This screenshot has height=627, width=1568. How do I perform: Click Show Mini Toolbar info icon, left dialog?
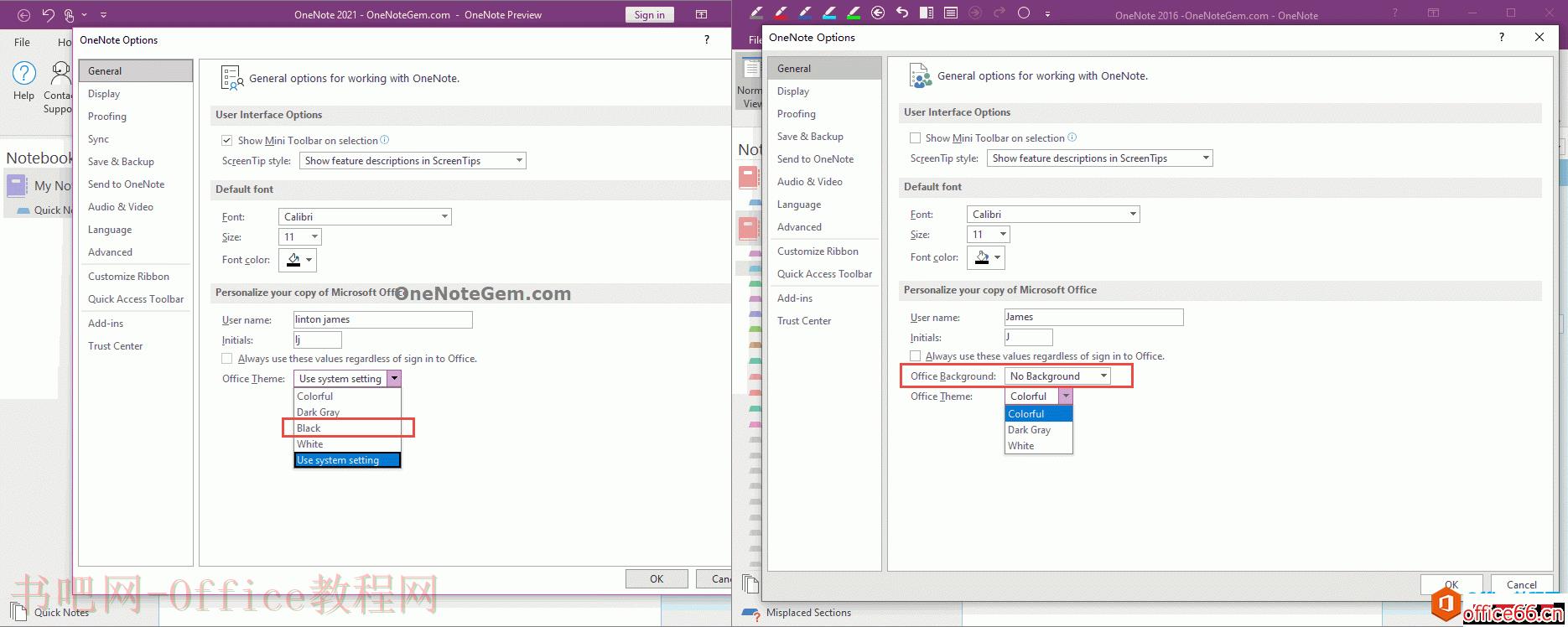(385, 140)
